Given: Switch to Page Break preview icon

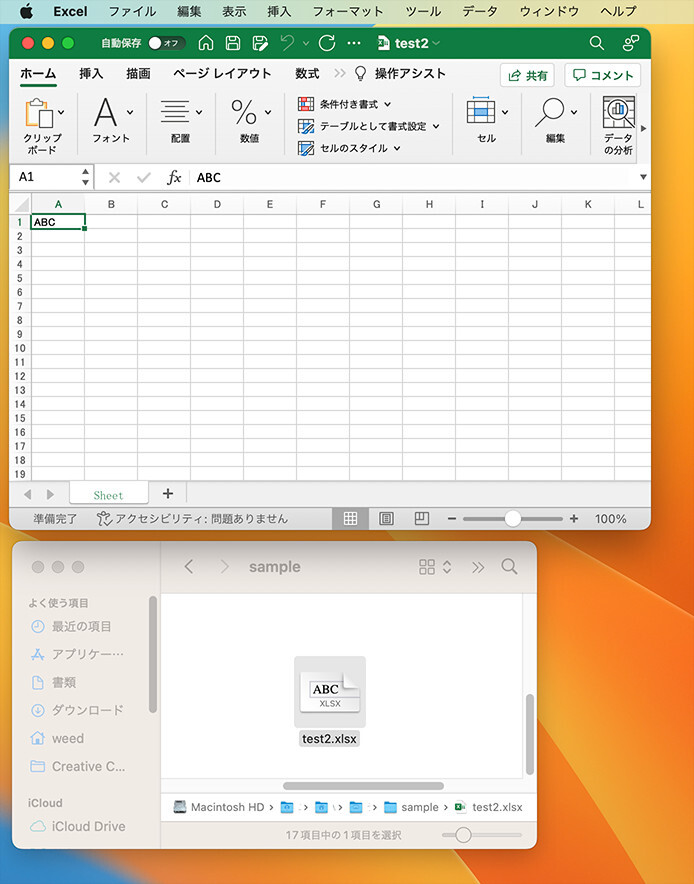Looking at the screenshot, I should (x=422, y=518).
